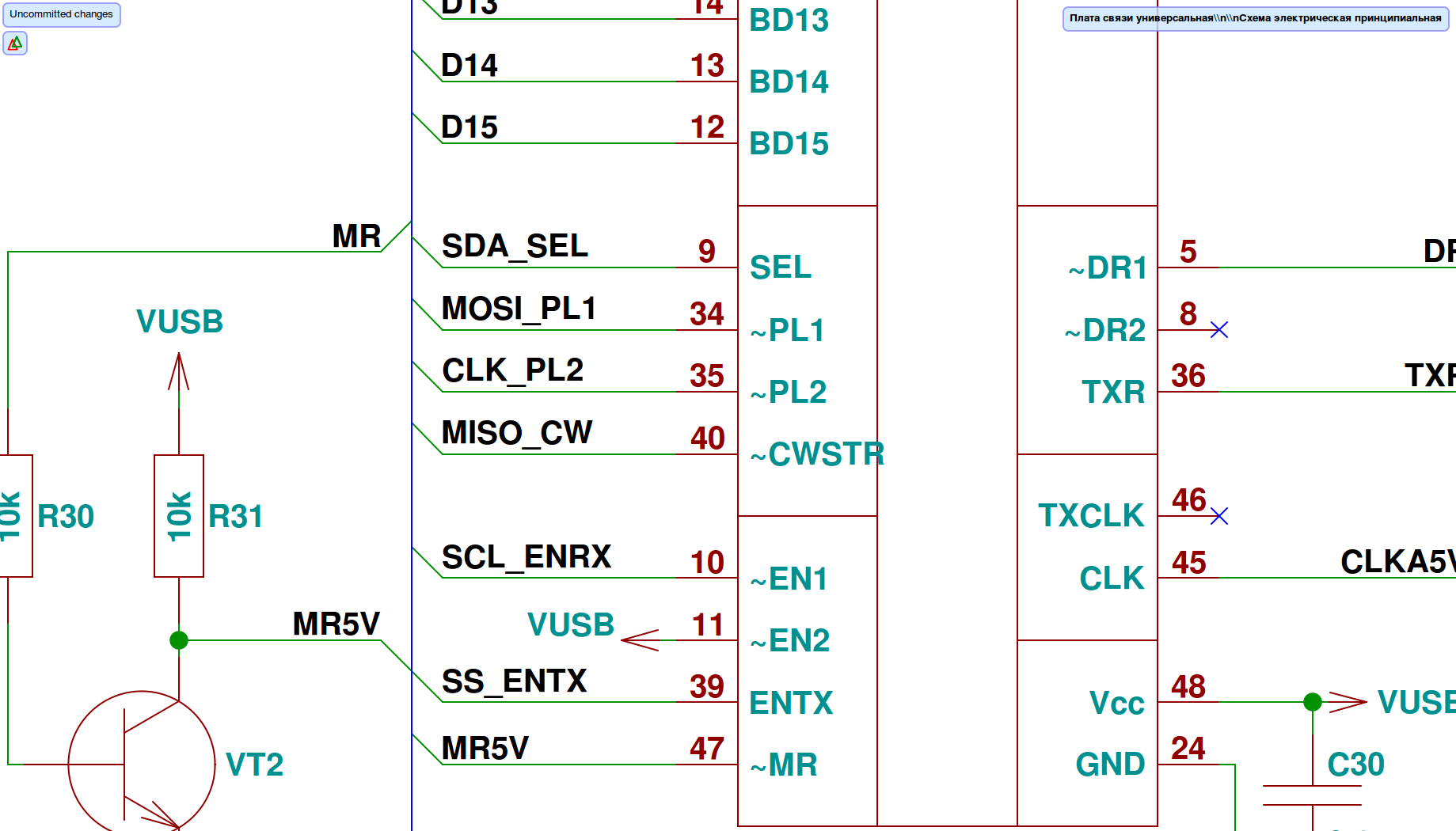This screenshot has height=831, width=1456.
Task: Select the R31 resistor body
Action: click(179, 516)
